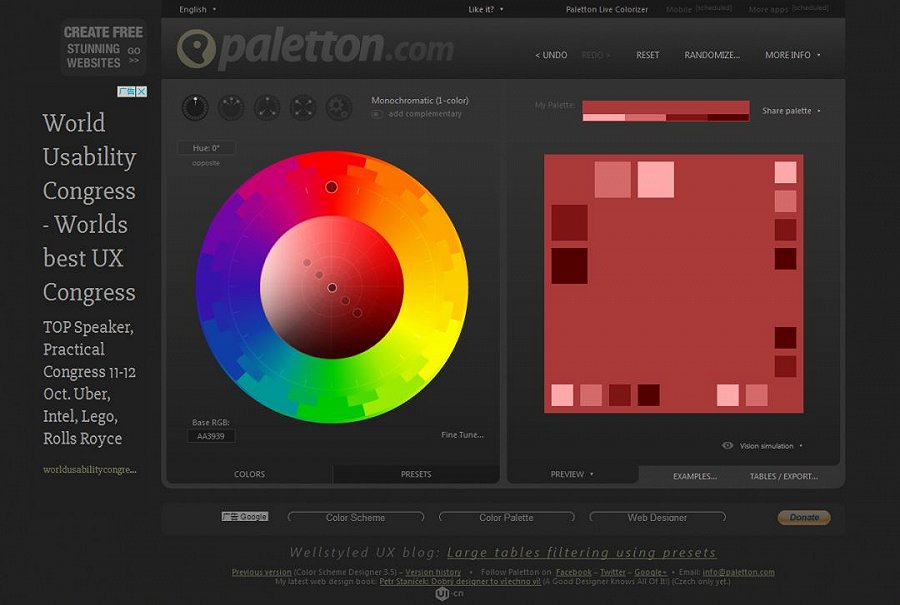
Task: Click Paletton Live Colorizer in top bar
Action: click(607, 9)
